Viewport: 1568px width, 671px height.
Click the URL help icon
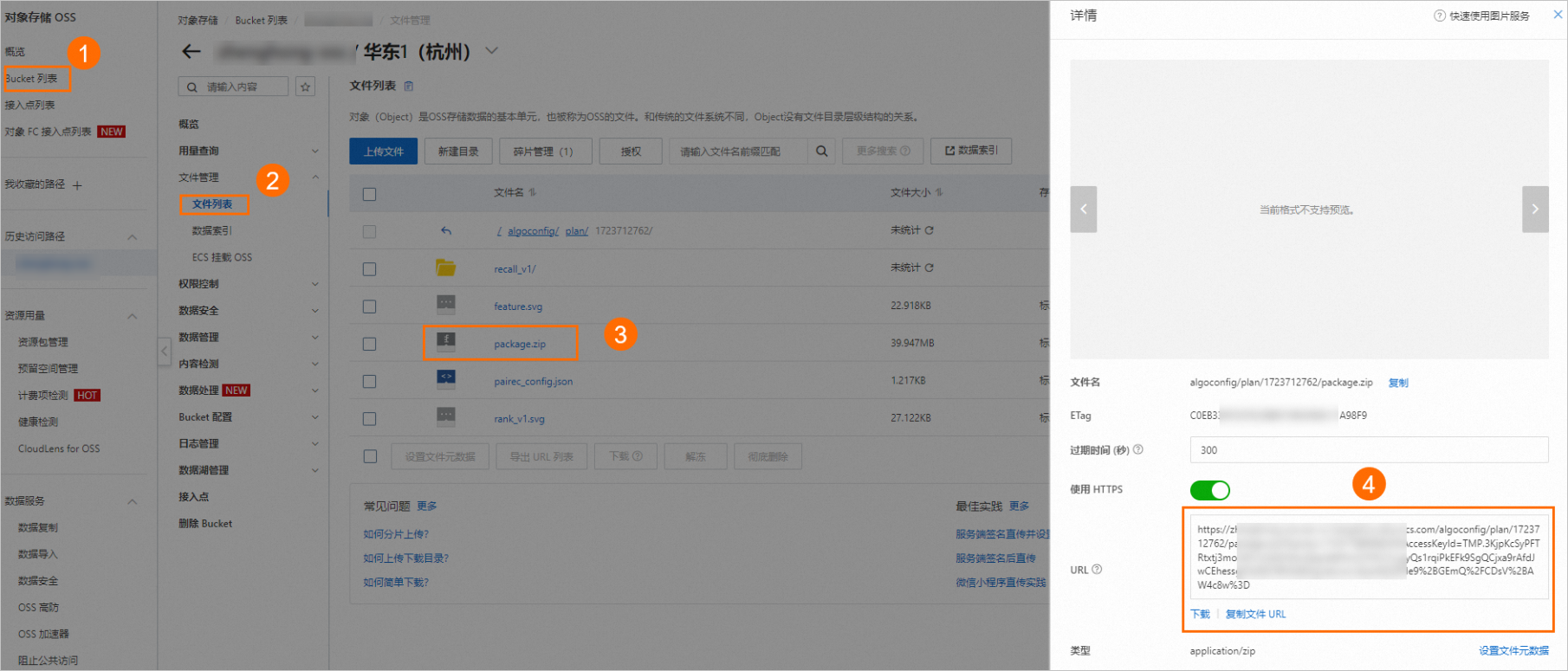[1097, 570]
